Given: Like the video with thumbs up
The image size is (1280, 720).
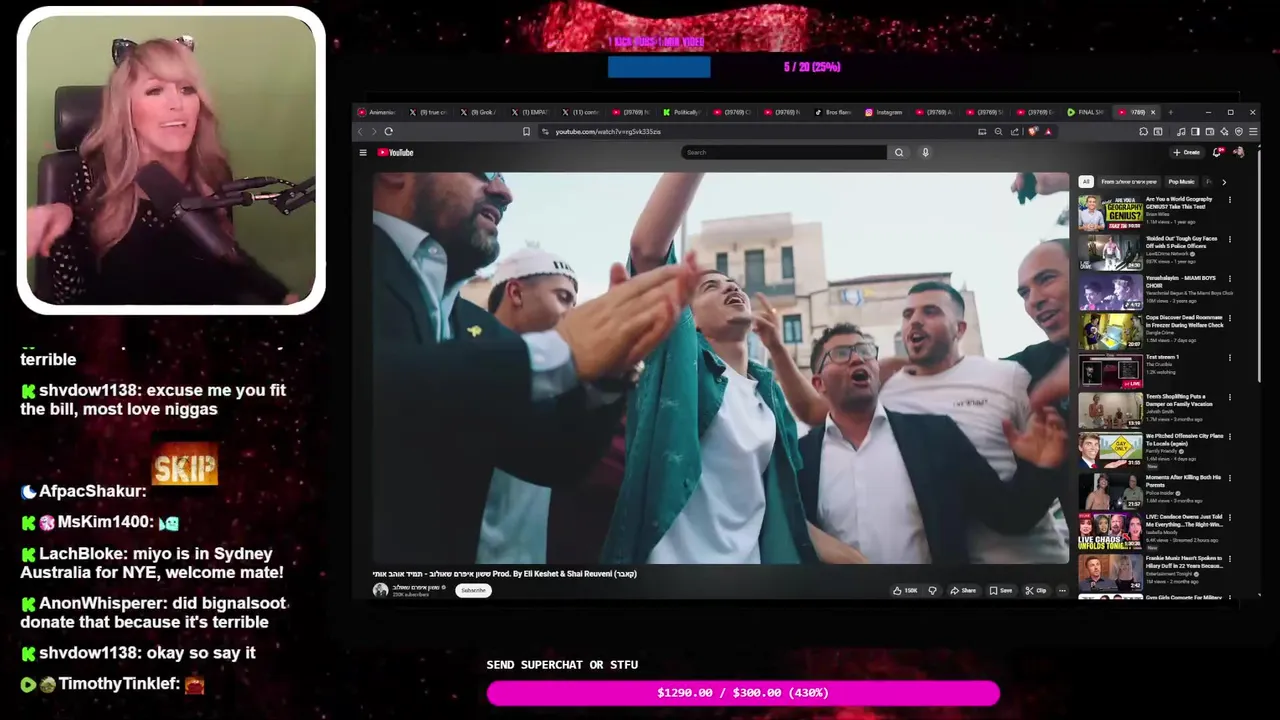Looking at the screenshot, I should 905,590.
